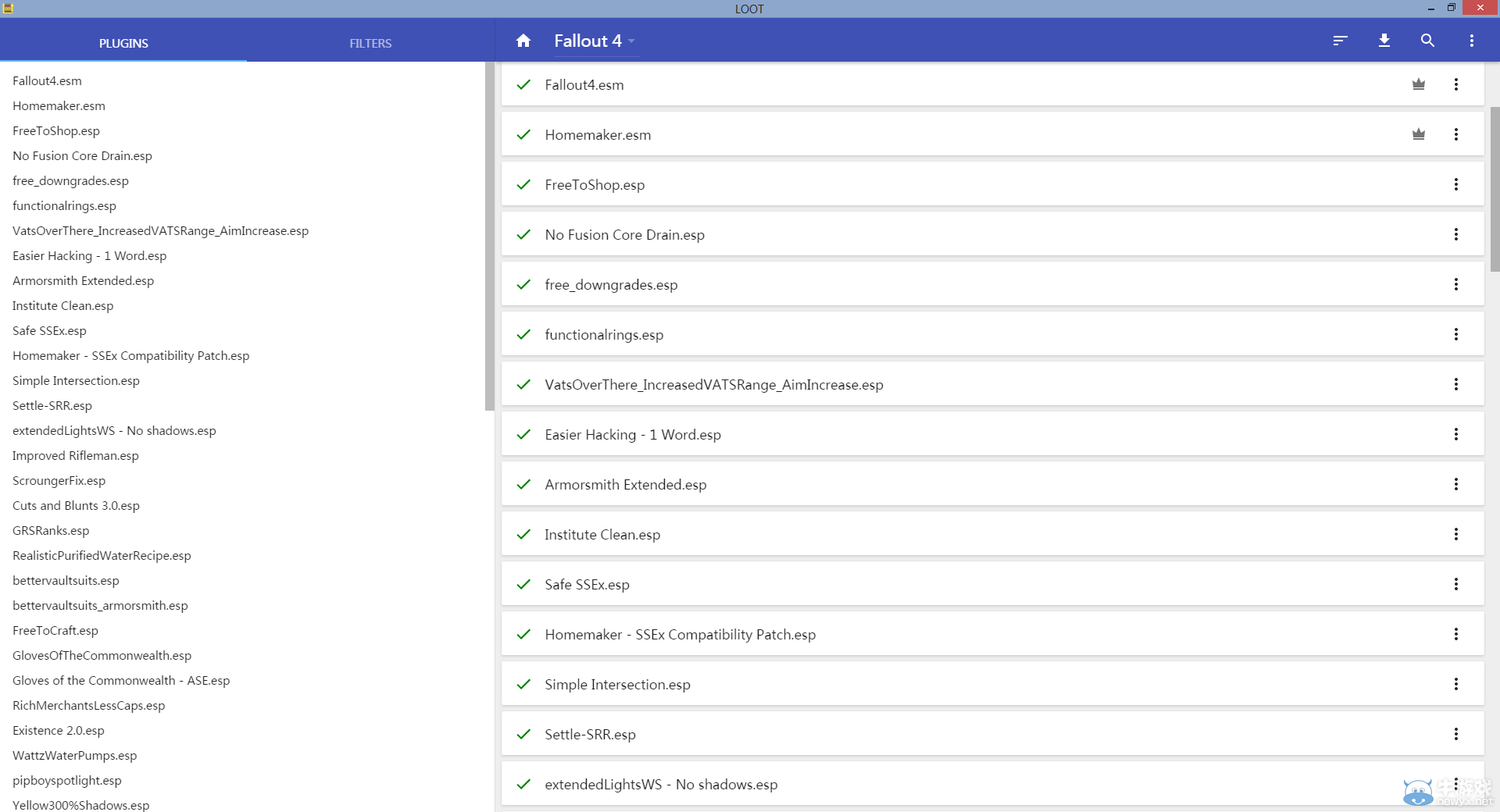Click the update masterlist download icon
Screen dimensions: 1500x812
[1384, 41]
